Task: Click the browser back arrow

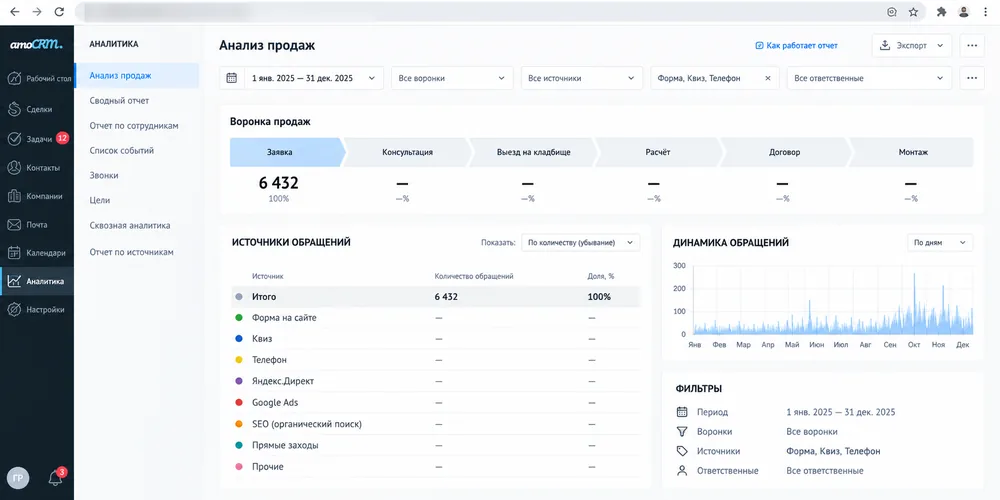Action: coord(15,11)
